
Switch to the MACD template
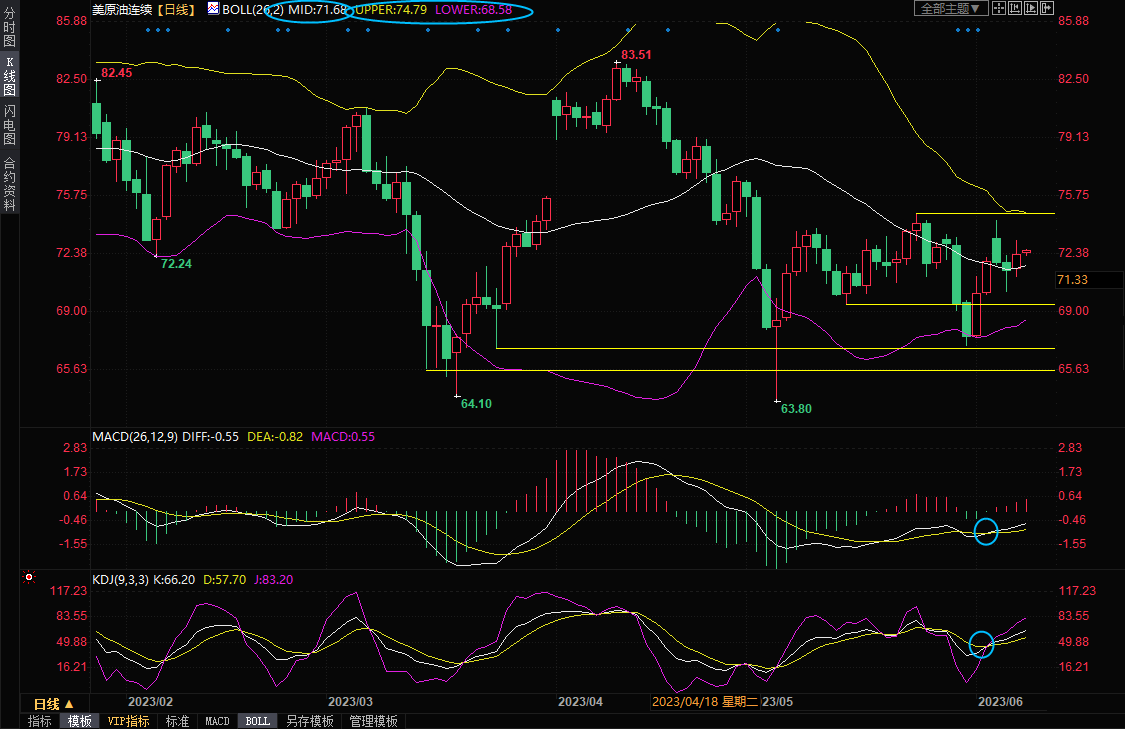click(217, 721)
